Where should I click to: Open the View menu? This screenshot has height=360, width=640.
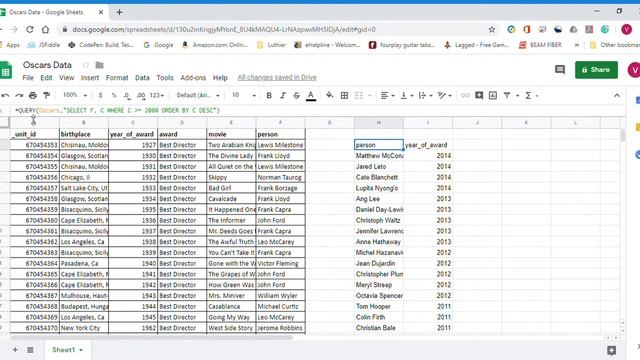(x=67, y=78)
